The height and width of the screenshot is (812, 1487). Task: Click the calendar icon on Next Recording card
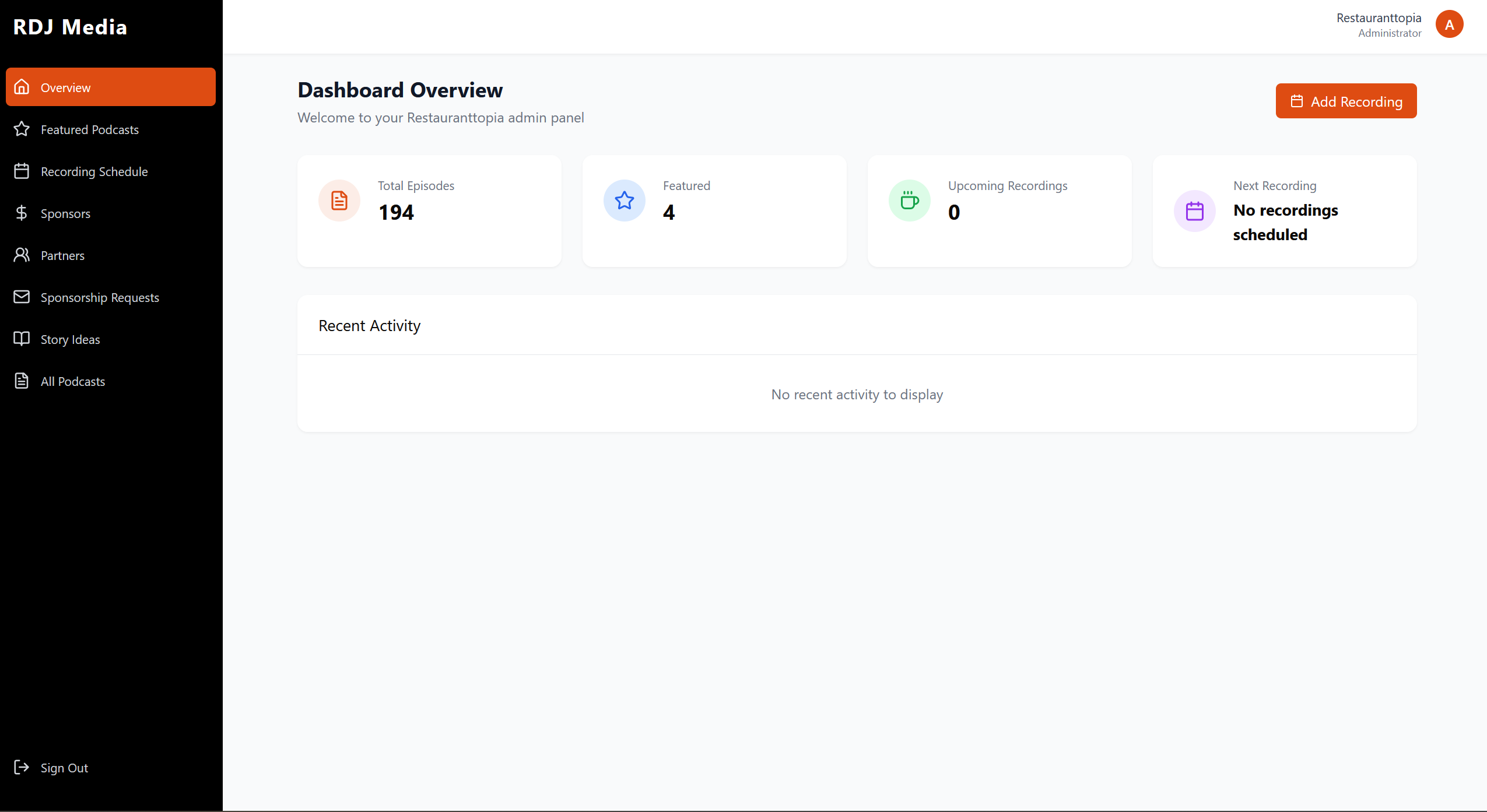click(1194, 210)
